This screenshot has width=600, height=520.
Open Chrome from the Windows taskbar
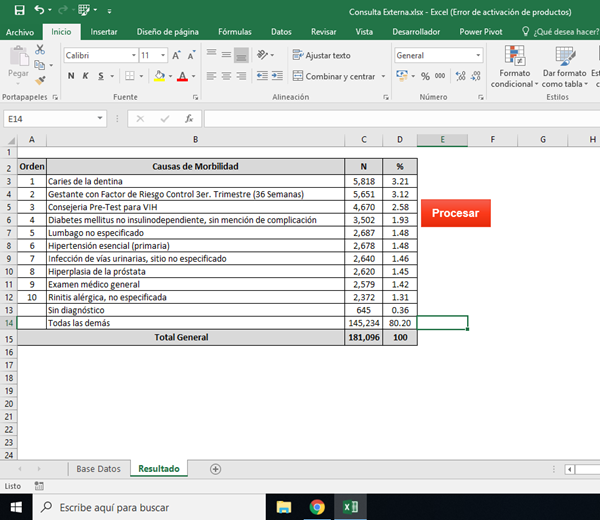317,507
